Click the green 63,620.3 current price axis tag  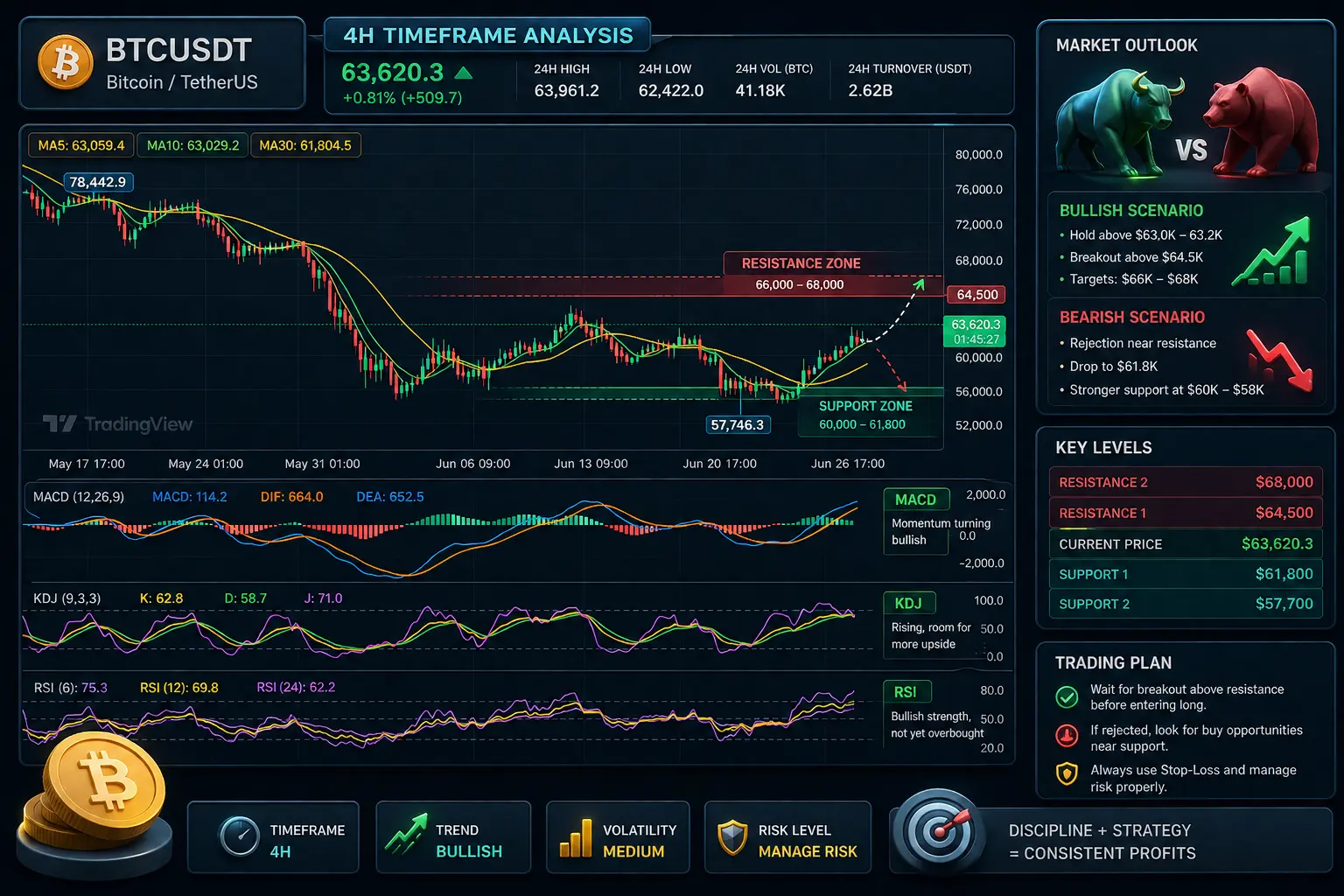click(976, 331)
